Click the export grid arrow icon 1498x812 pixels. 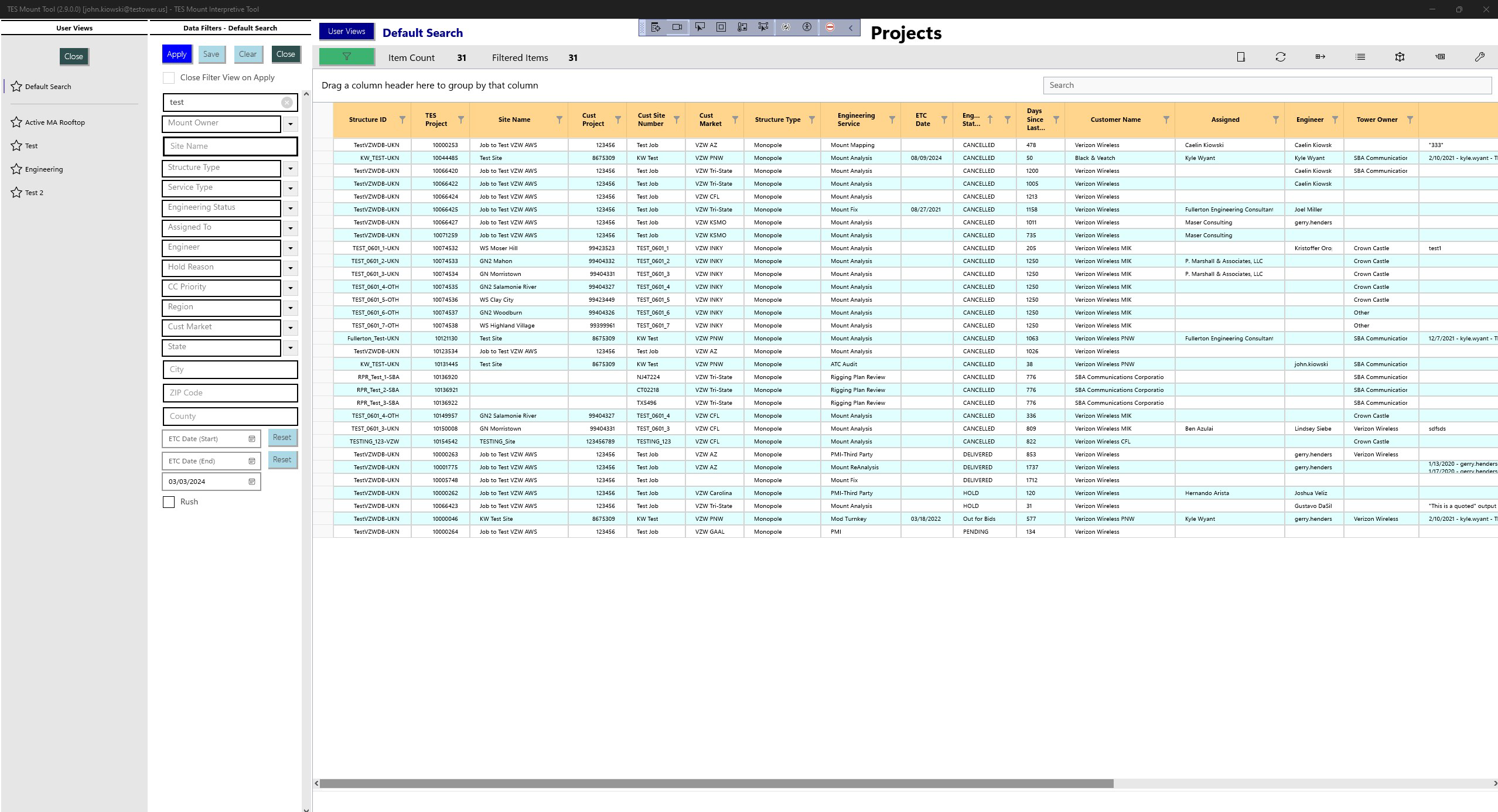tap(1320, 57)
